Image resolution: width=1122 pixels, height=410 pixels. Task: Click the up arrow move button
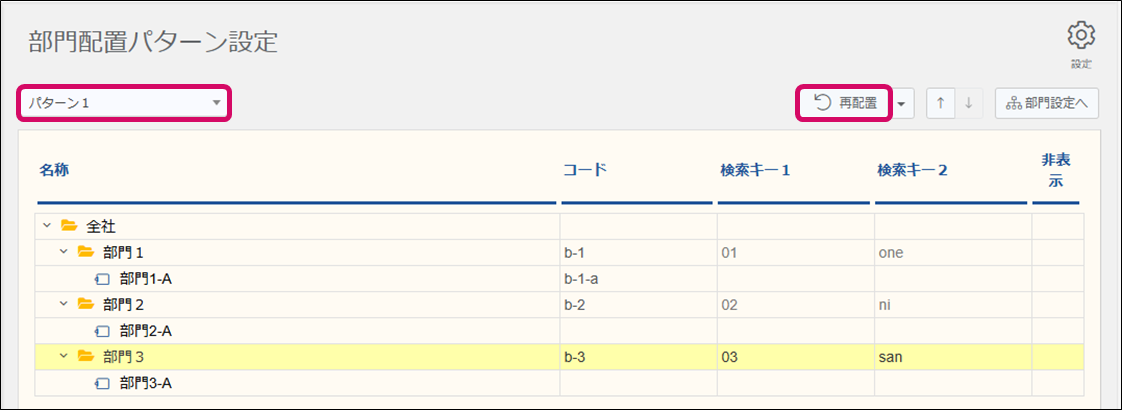[x=940, y=103]
